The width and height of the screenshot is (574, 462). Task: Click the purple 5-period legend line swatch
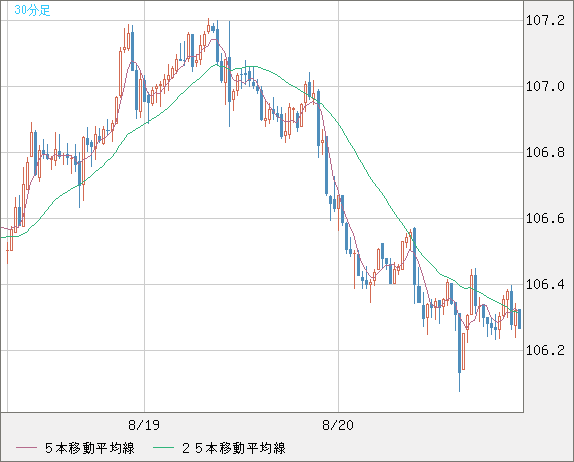[26, 448]
